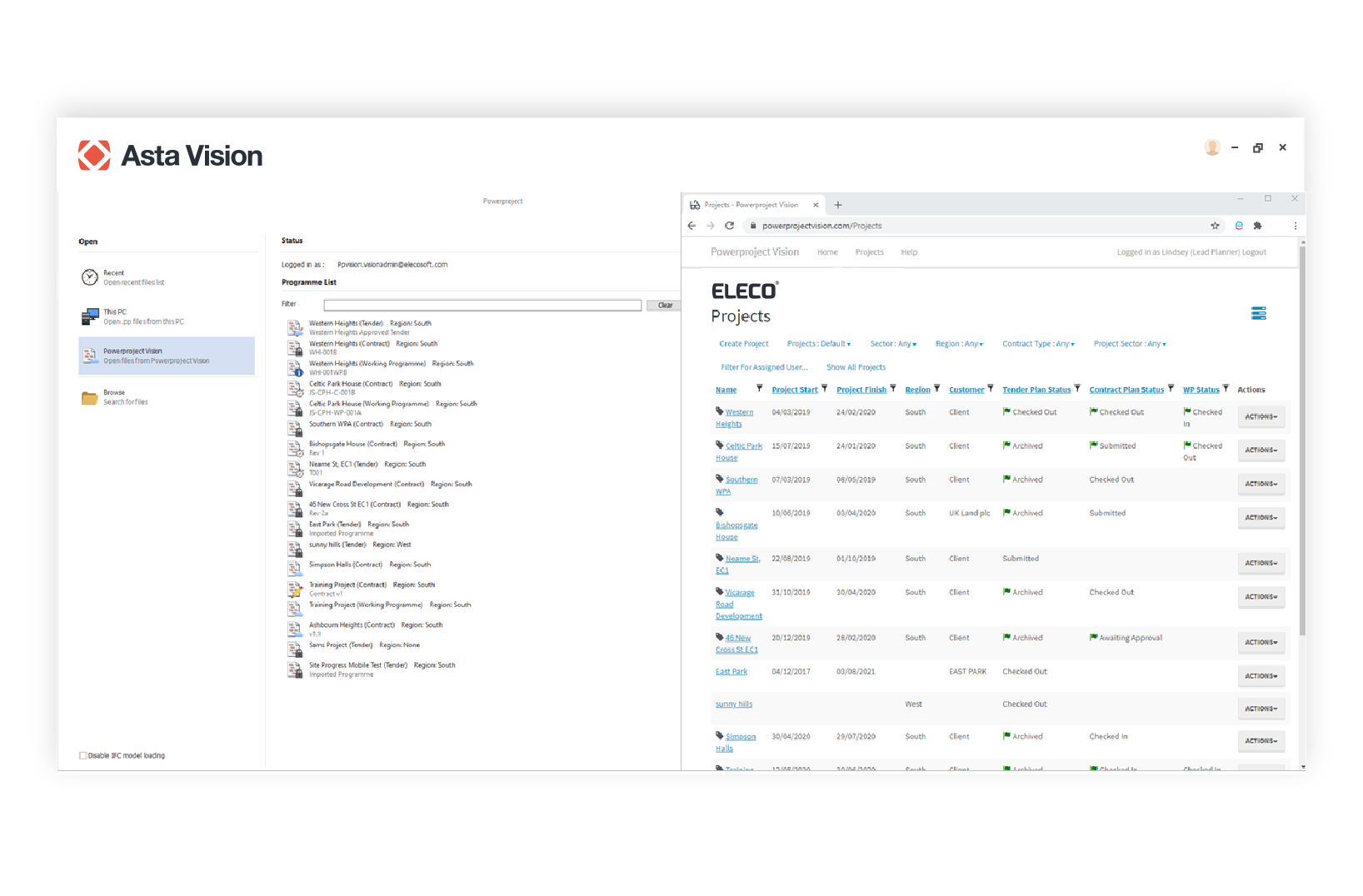This screenshot has height=896, width=1363.
Task: Open Projects: Default dropdown
Action: (819, 344)
